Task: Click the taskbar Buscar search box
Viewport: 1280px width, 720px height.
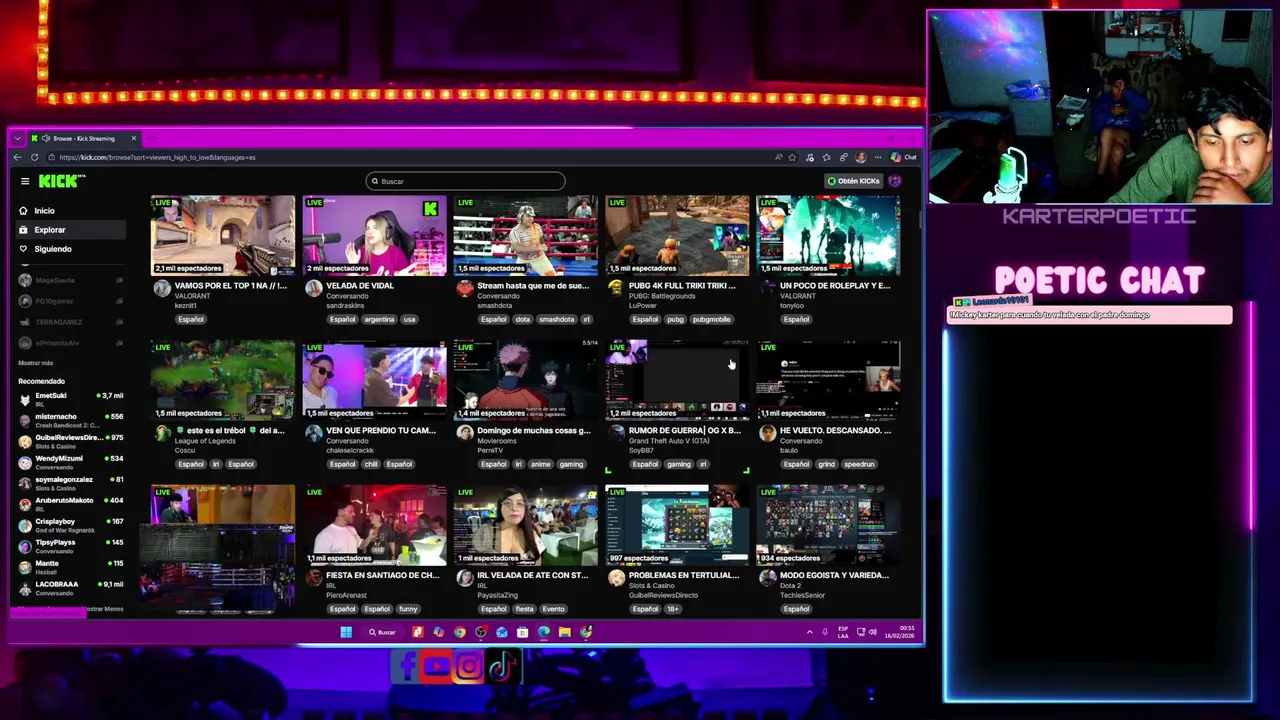Action: click(x=382, y=632)
